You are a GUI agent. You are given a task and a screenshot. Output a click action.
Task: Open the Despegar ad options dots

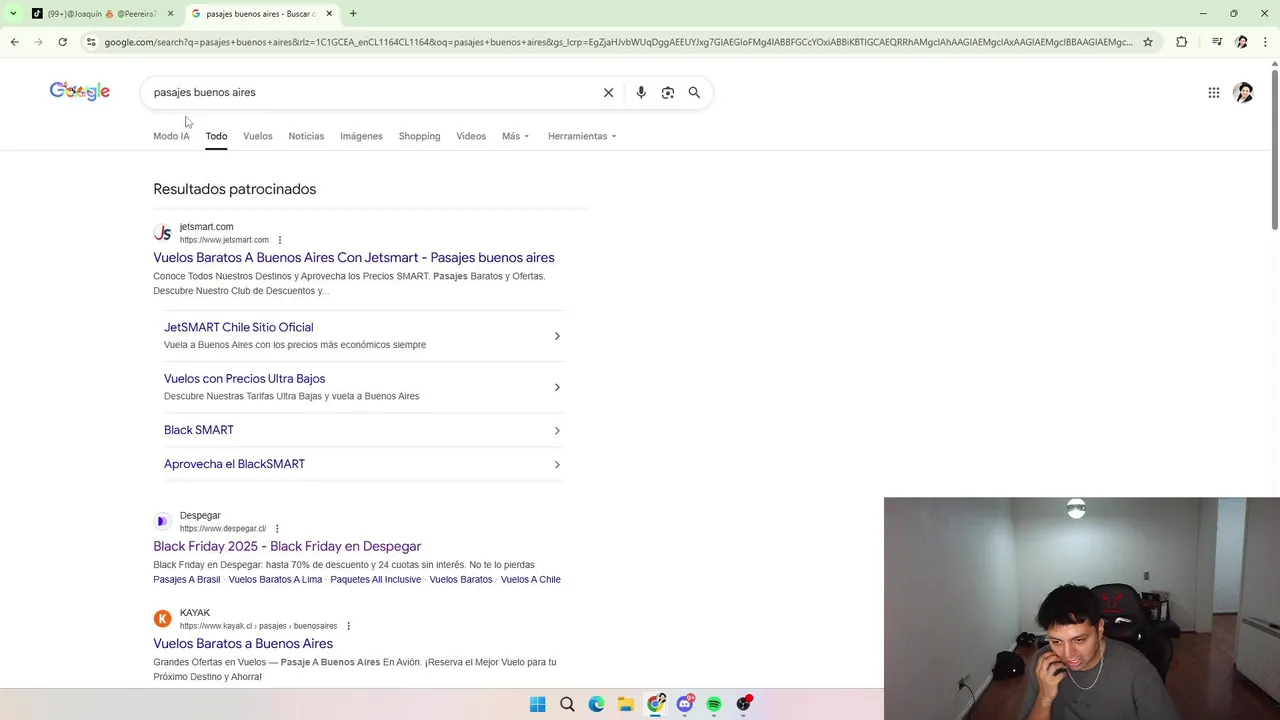coord(277,528)
